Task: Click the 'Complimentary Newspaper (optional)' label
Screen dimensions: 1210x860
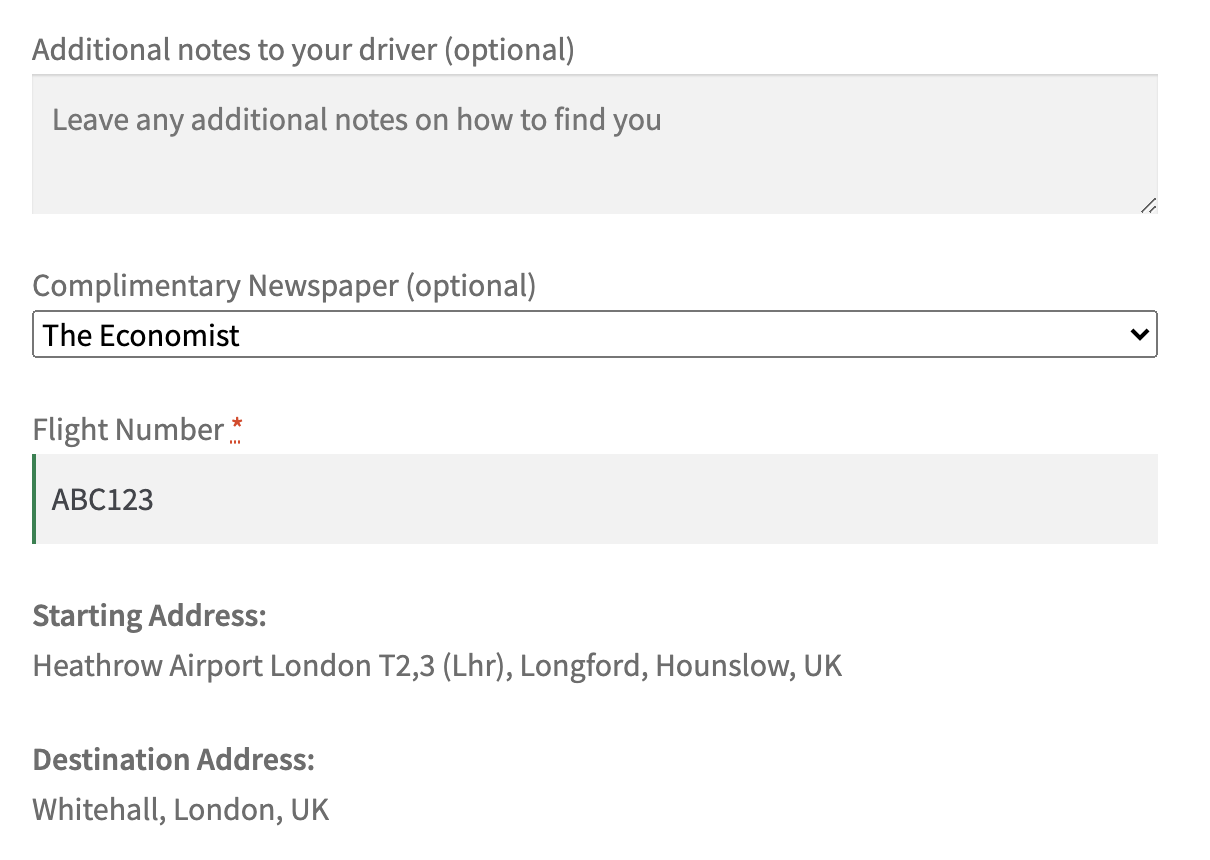Action: coord(284,286)
